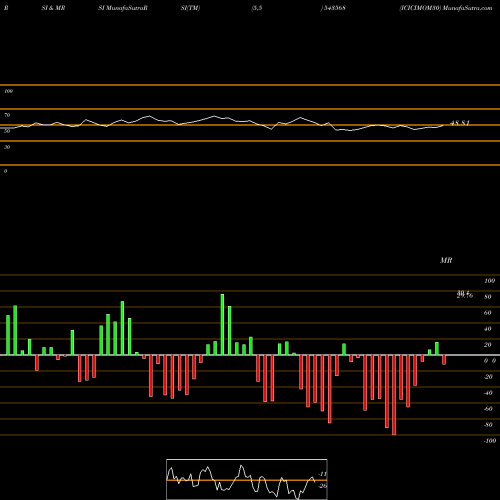The height and width of the screenshot is (500, 500).
Task: Click the '80' label on histogram axis
Action: click(x=488, y=297)
